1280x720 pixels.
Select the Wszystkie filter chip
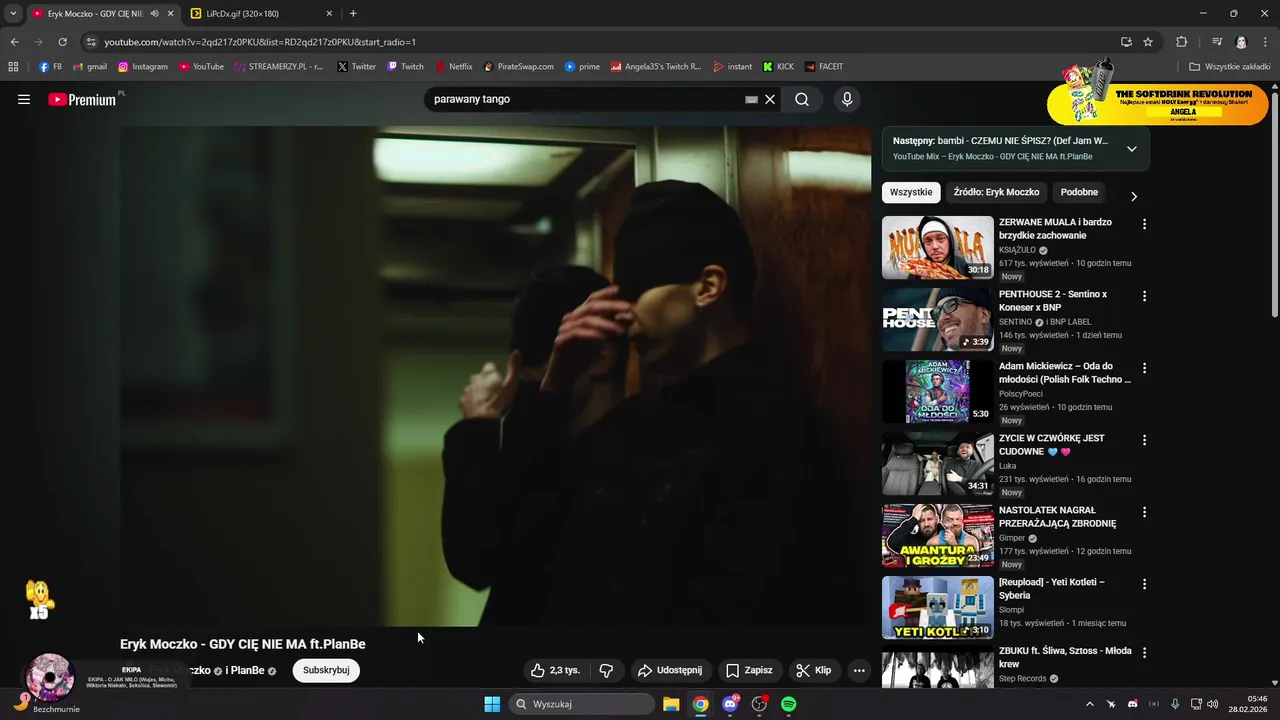click(911, 192)
